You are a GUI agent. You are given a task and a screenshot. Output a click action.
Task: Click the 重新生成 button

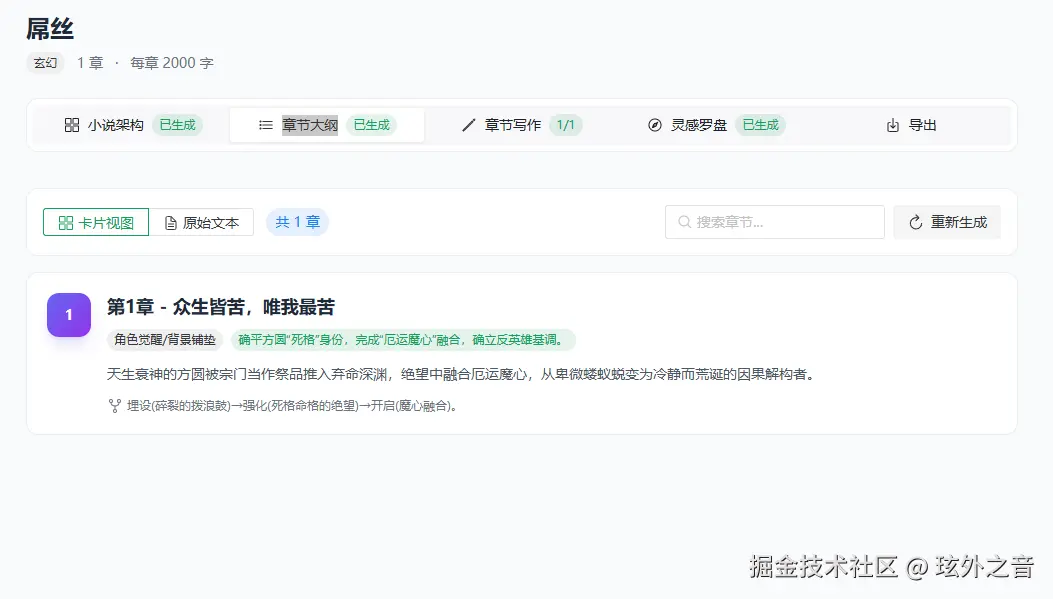coord(947,222)
